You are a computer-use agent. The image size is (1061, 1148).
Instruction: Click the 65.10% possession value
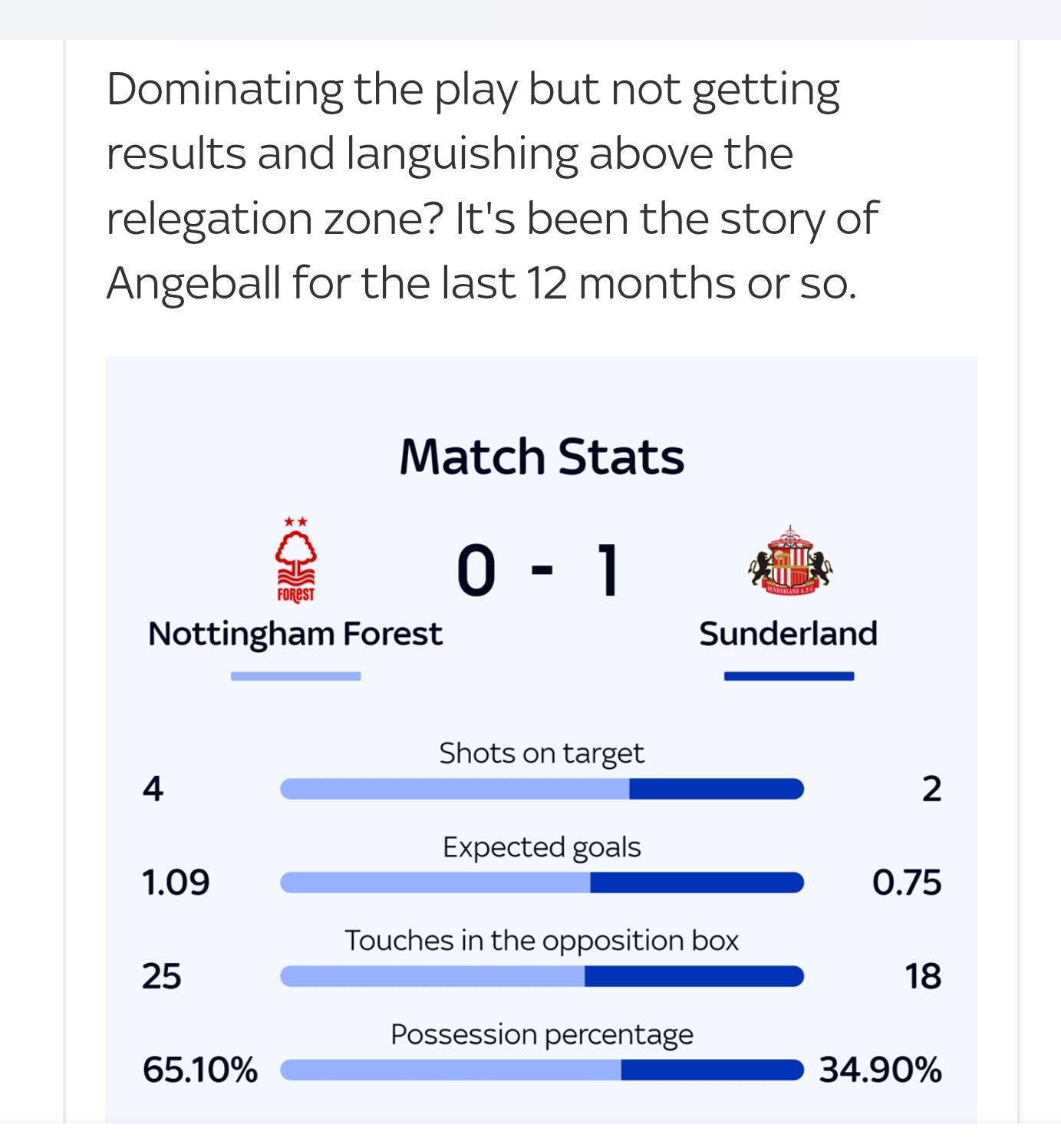point(200,1070)
